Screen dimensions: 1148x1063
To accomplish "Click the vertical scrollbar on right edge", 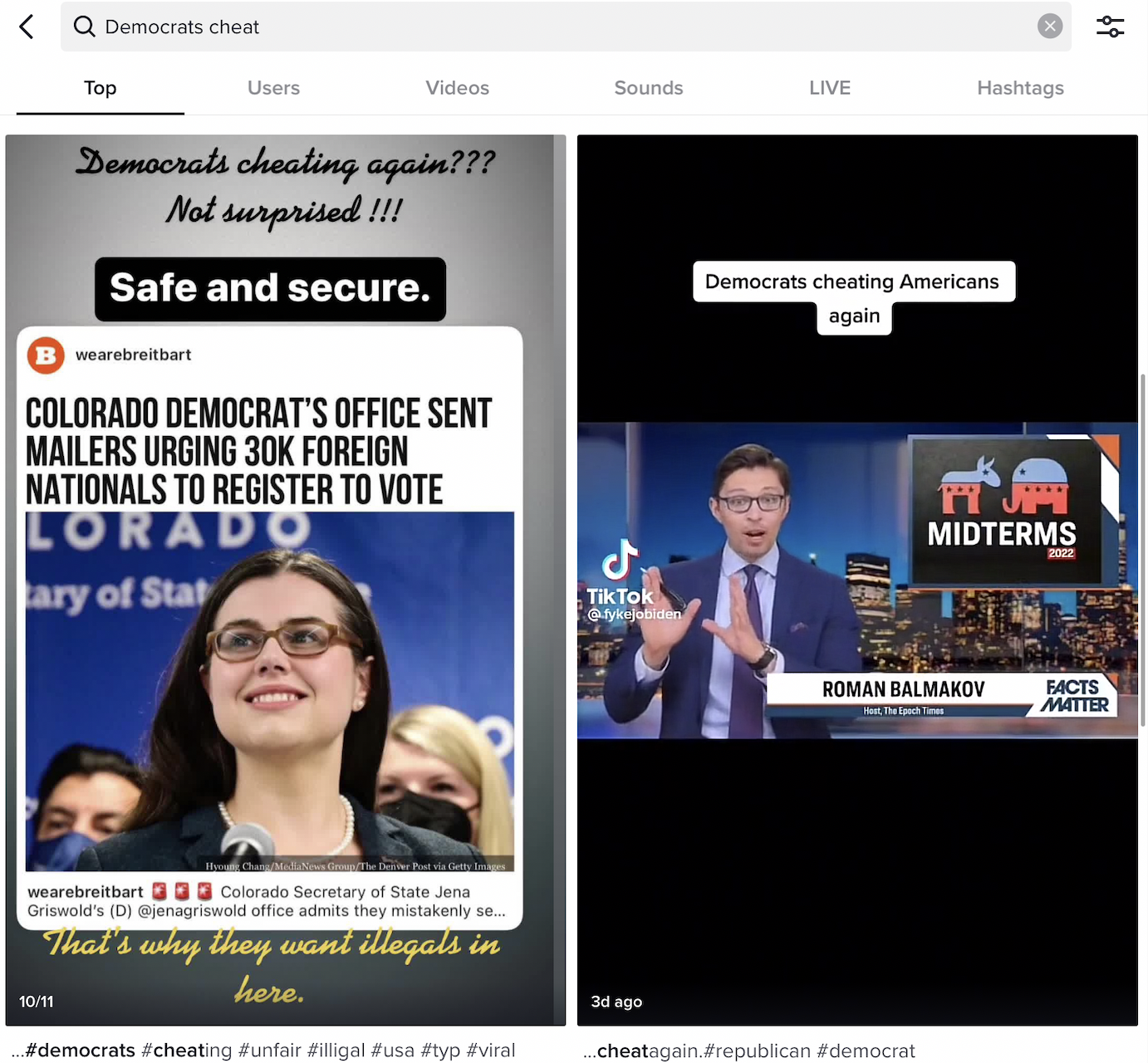I will 1144,550.
